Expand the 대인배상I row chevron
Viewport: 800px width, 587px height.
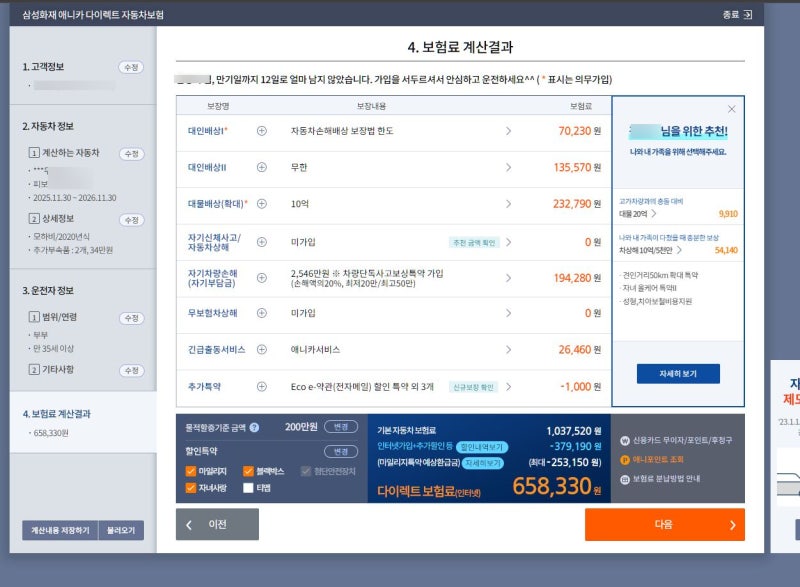(x=508, y=131)
